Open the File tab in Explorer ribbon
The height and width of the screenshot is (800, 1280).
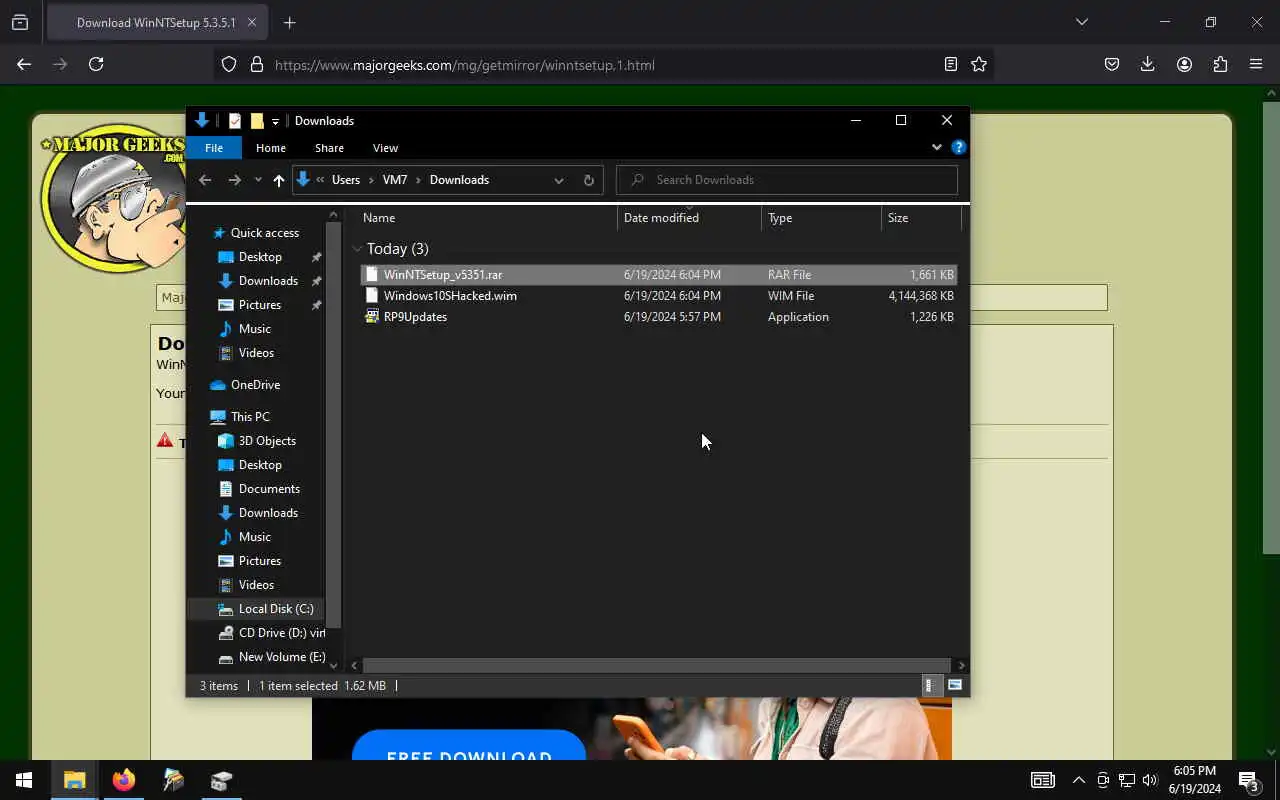pyautogui.click(x=213, y=148)
